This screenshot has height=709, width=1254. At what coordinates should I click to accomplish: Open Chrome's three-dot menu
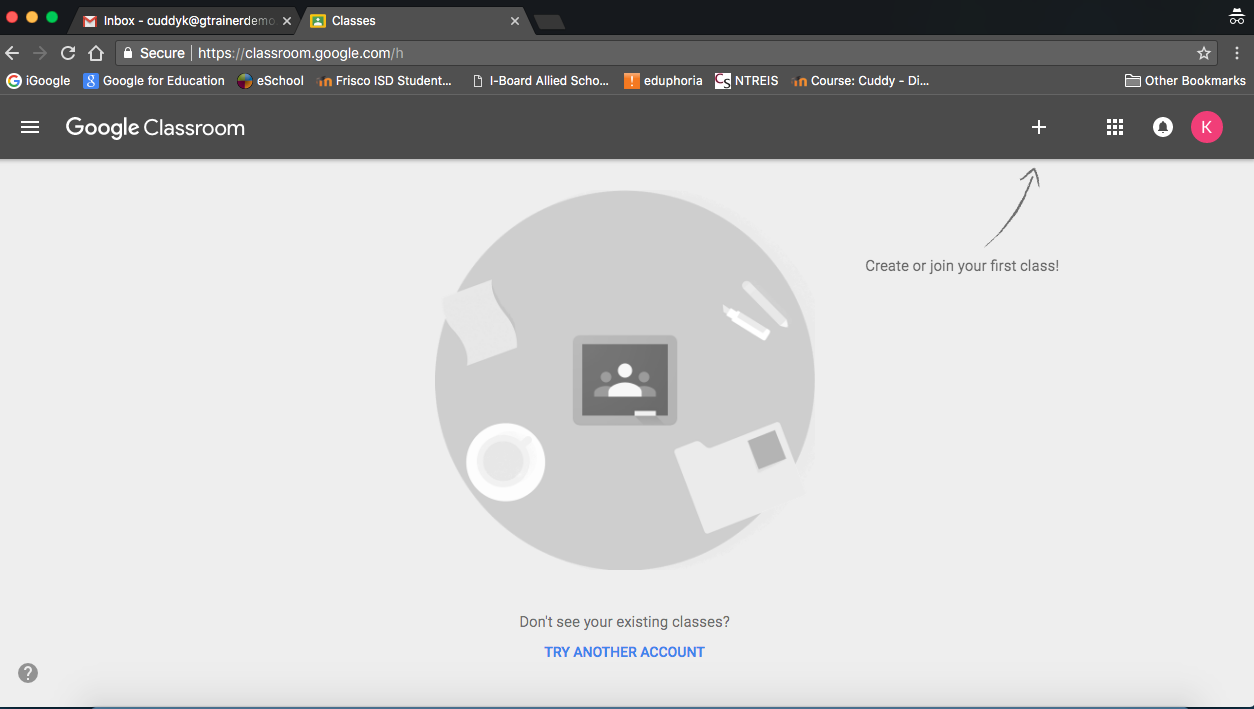click(1237, 53)
